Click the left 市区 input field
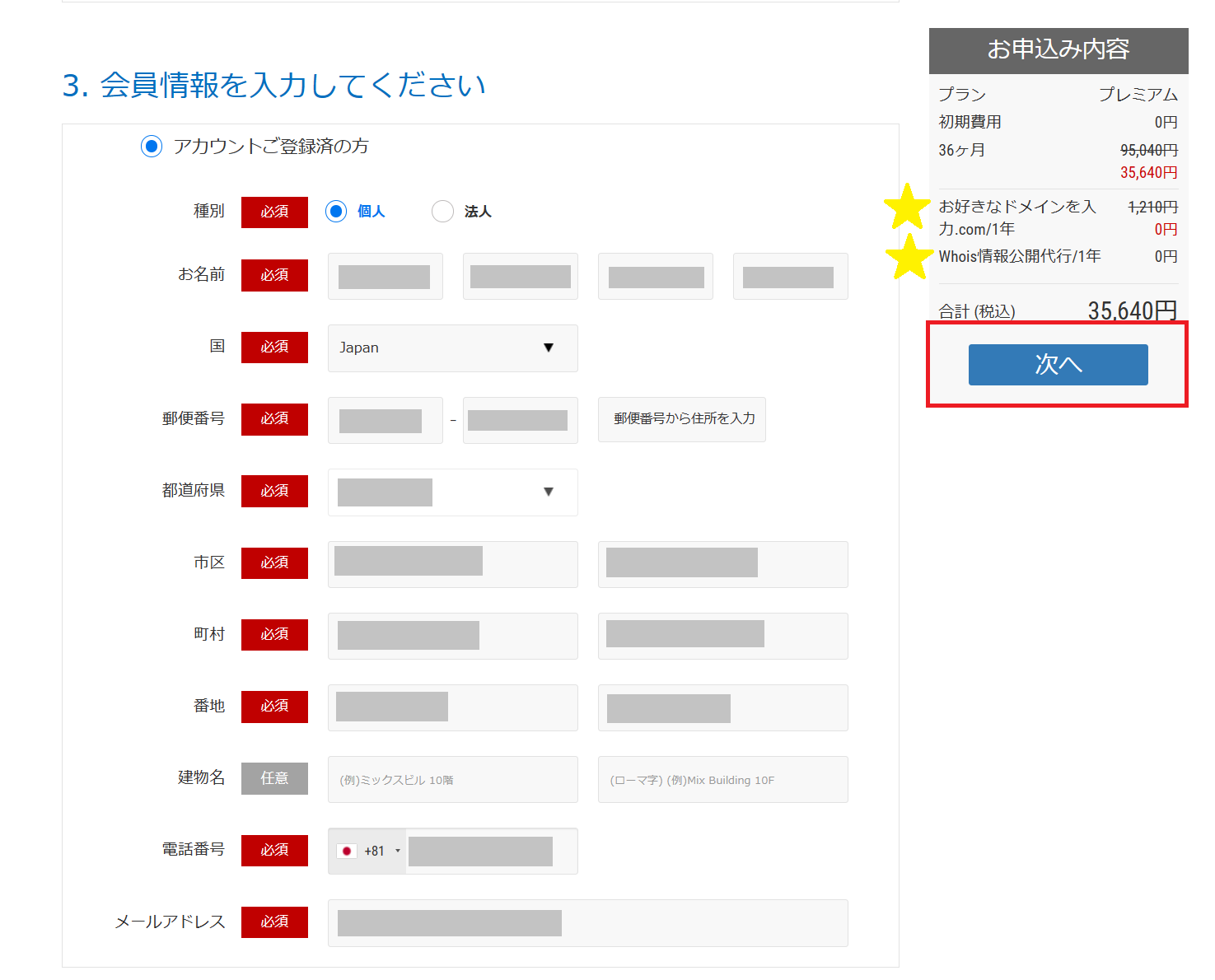Viewport: 1215px width, 980px height. 452,564
